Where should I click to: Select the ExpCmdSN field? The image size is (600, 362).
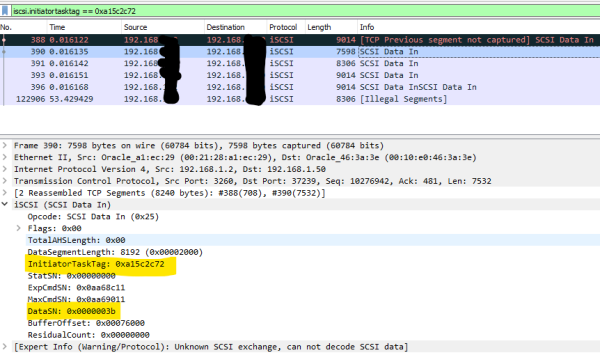pyautogui.click(x=76, y=288)
